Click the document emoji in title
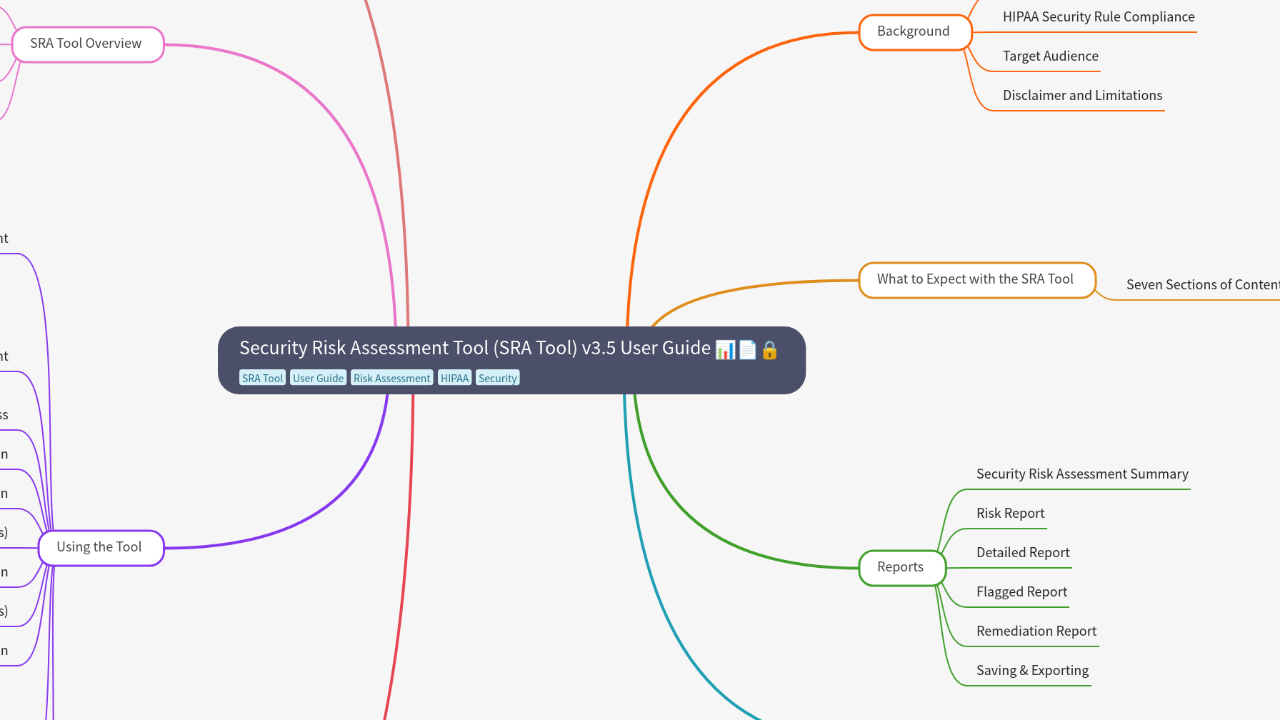This screenshot has height=720, width=1280. point(747,349)
